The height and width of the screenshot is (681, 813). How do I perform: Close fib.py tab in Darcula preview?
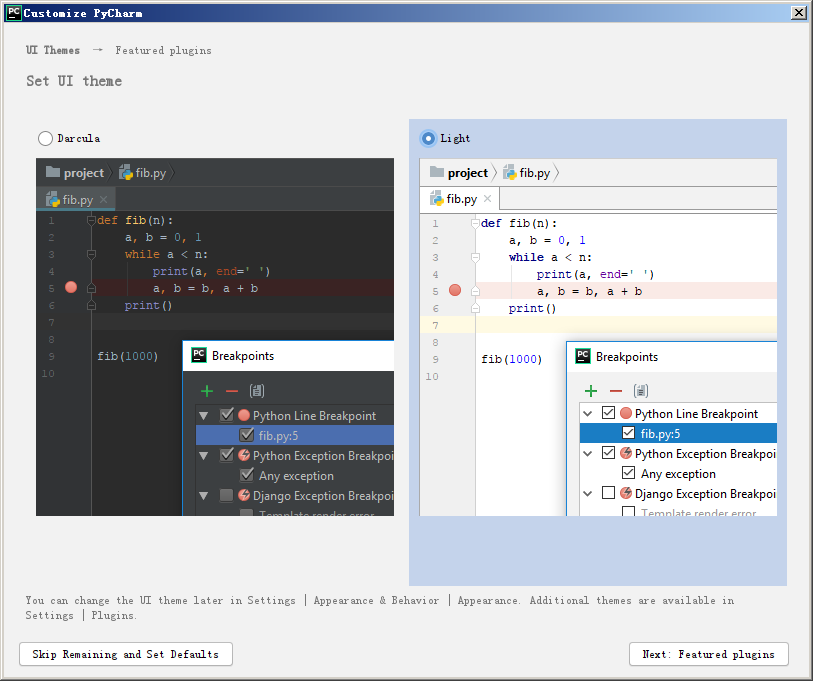tap(103, 199)
